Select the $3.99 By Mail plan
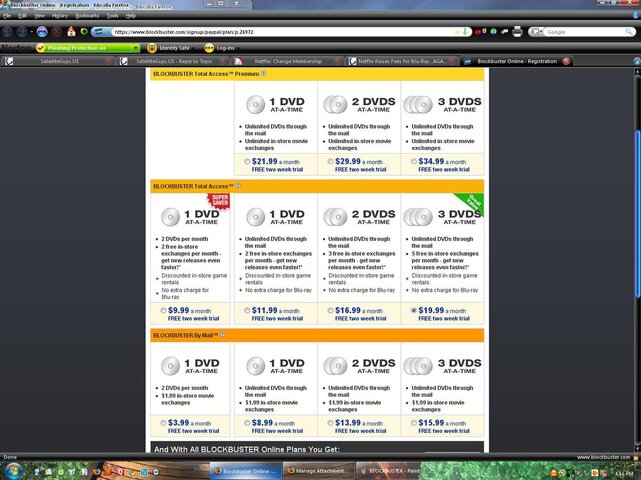Viewport: 641px width, 480px height. coord(163,423)
